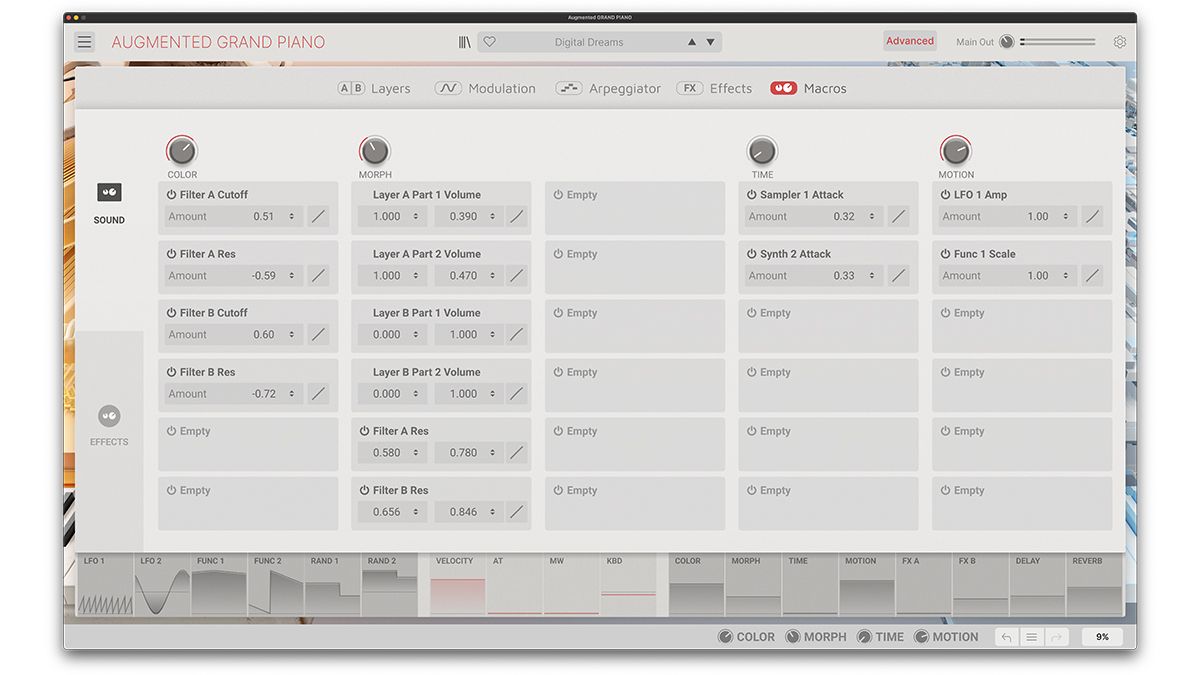Open the hamburger main menu
Viewport: 1200px width, 675px height.
(85, 42)
